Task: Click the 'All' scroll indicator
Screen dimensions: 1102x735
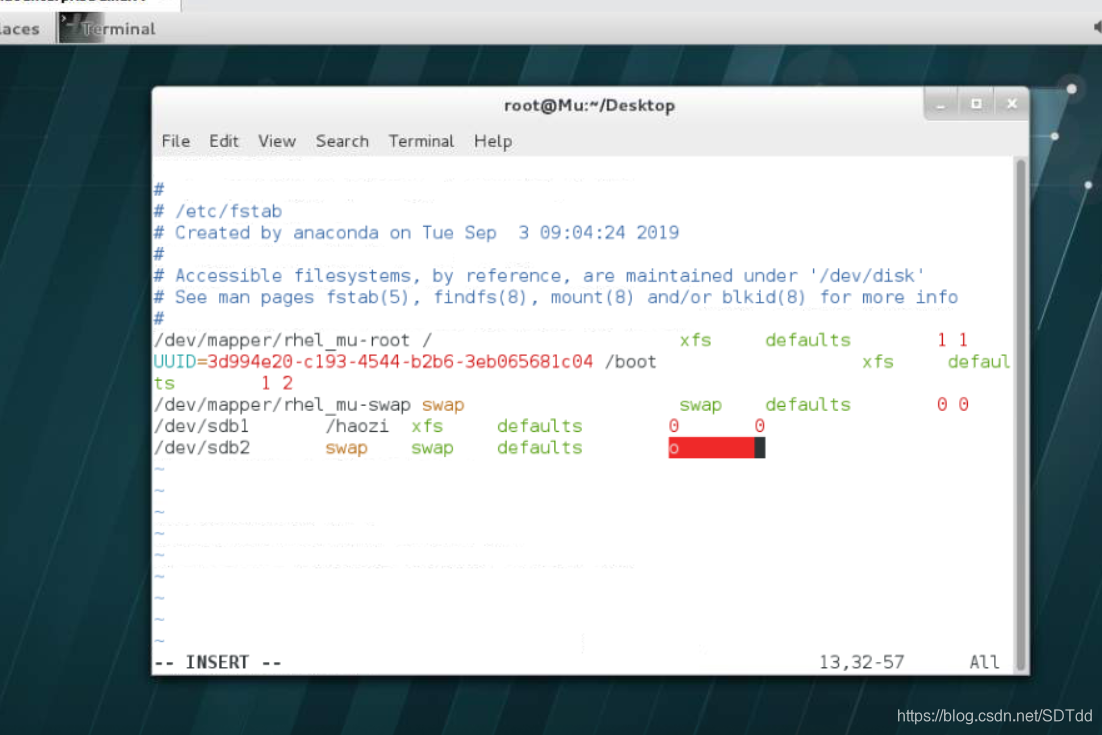Action: coord(984,662)
